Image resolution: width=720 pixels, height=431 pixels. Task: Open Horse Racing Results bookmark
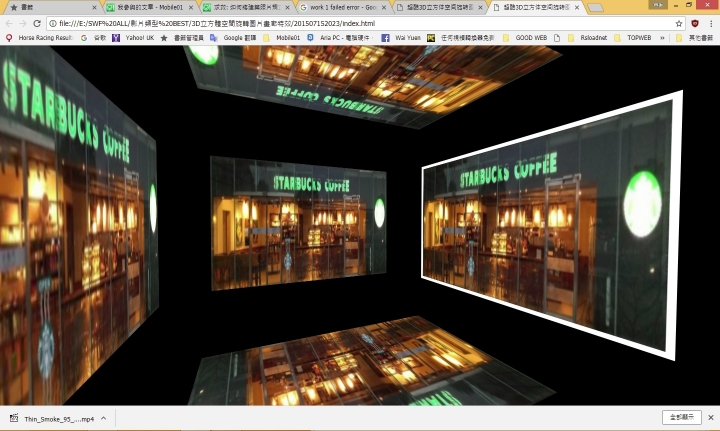[39, 38]
